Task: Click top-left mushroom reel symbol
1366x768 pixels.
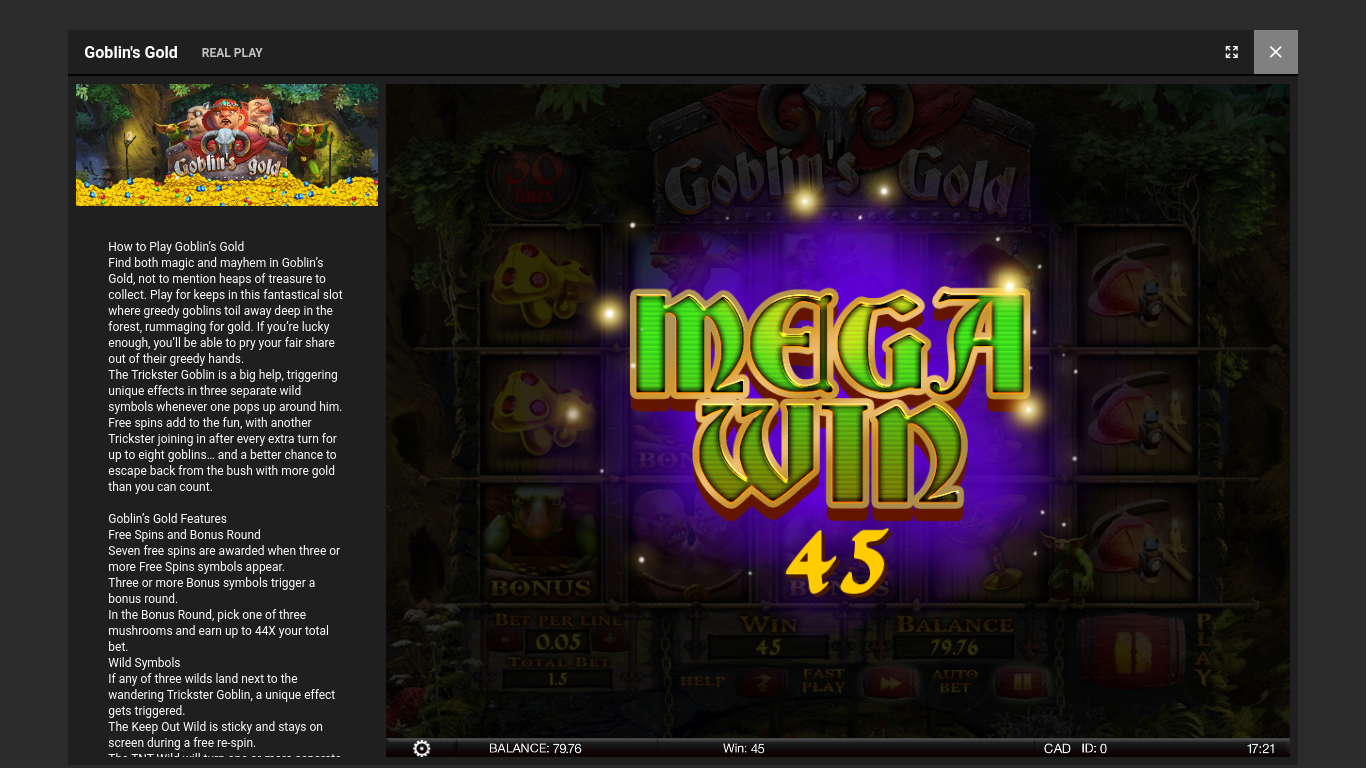Action: coord(543,285)
